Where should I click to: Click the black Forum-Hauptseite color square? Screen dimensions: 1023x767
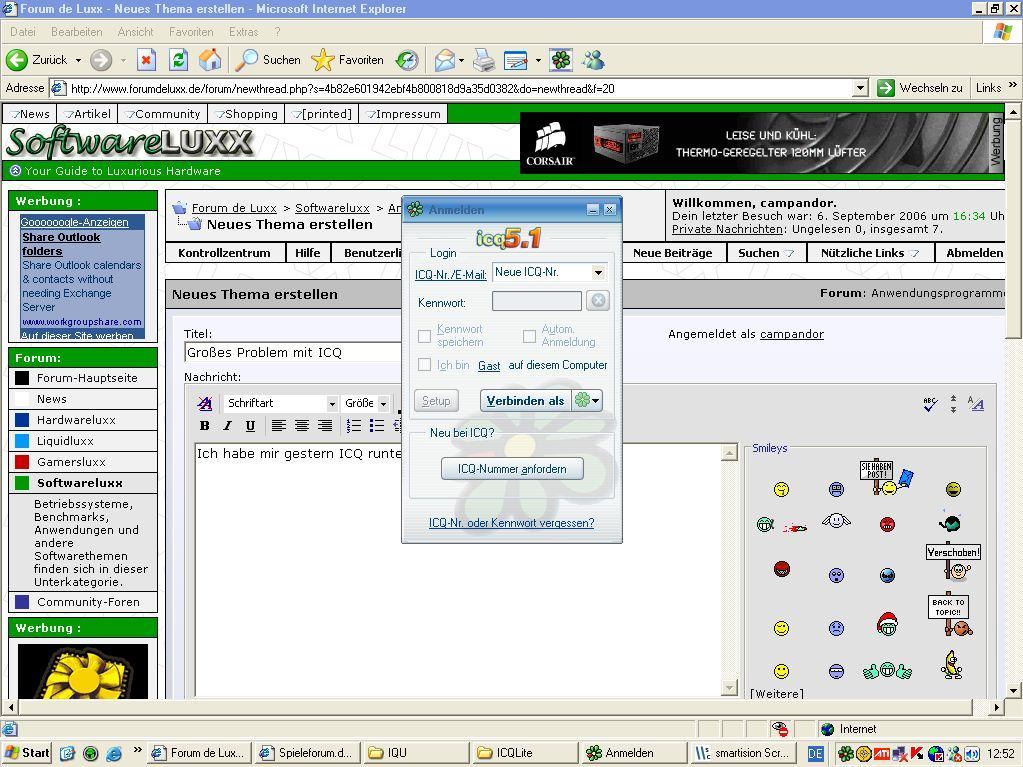pyautogui.click(x=22, y=378)
